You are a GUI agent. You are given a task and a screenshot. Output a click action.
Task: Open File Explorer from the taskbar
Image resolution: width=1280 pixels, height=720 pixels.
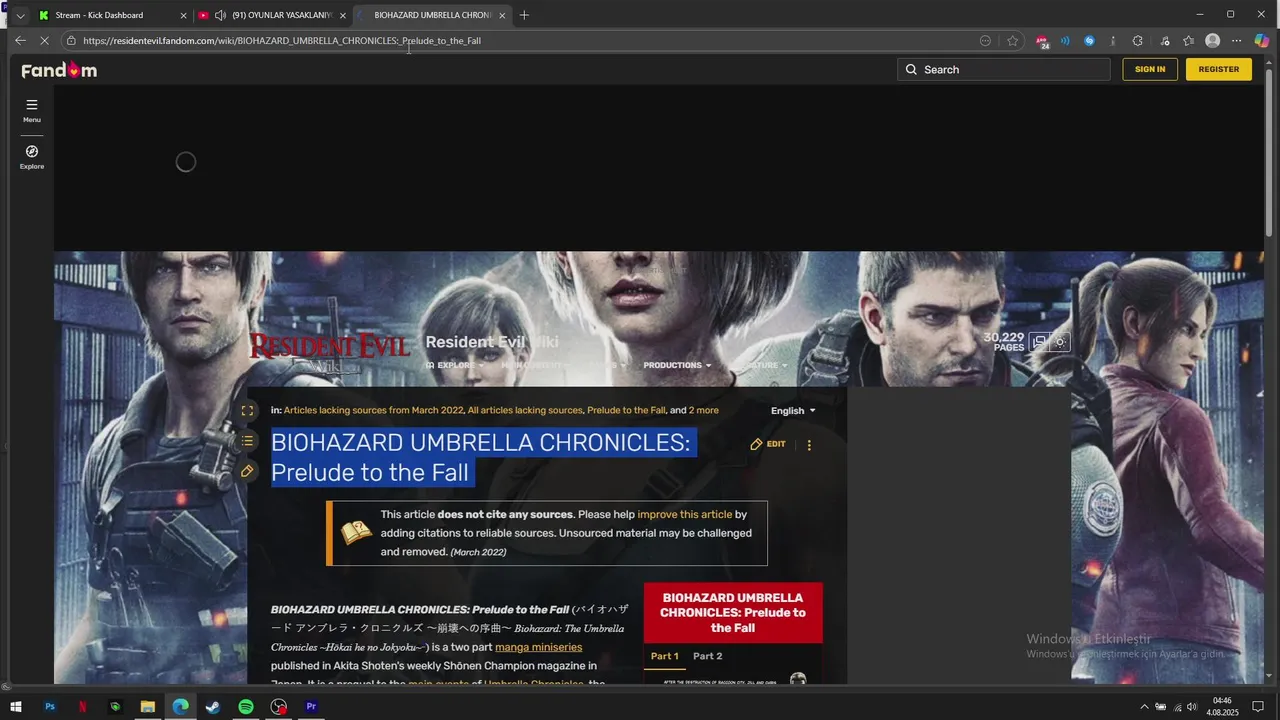coord(148,707)
